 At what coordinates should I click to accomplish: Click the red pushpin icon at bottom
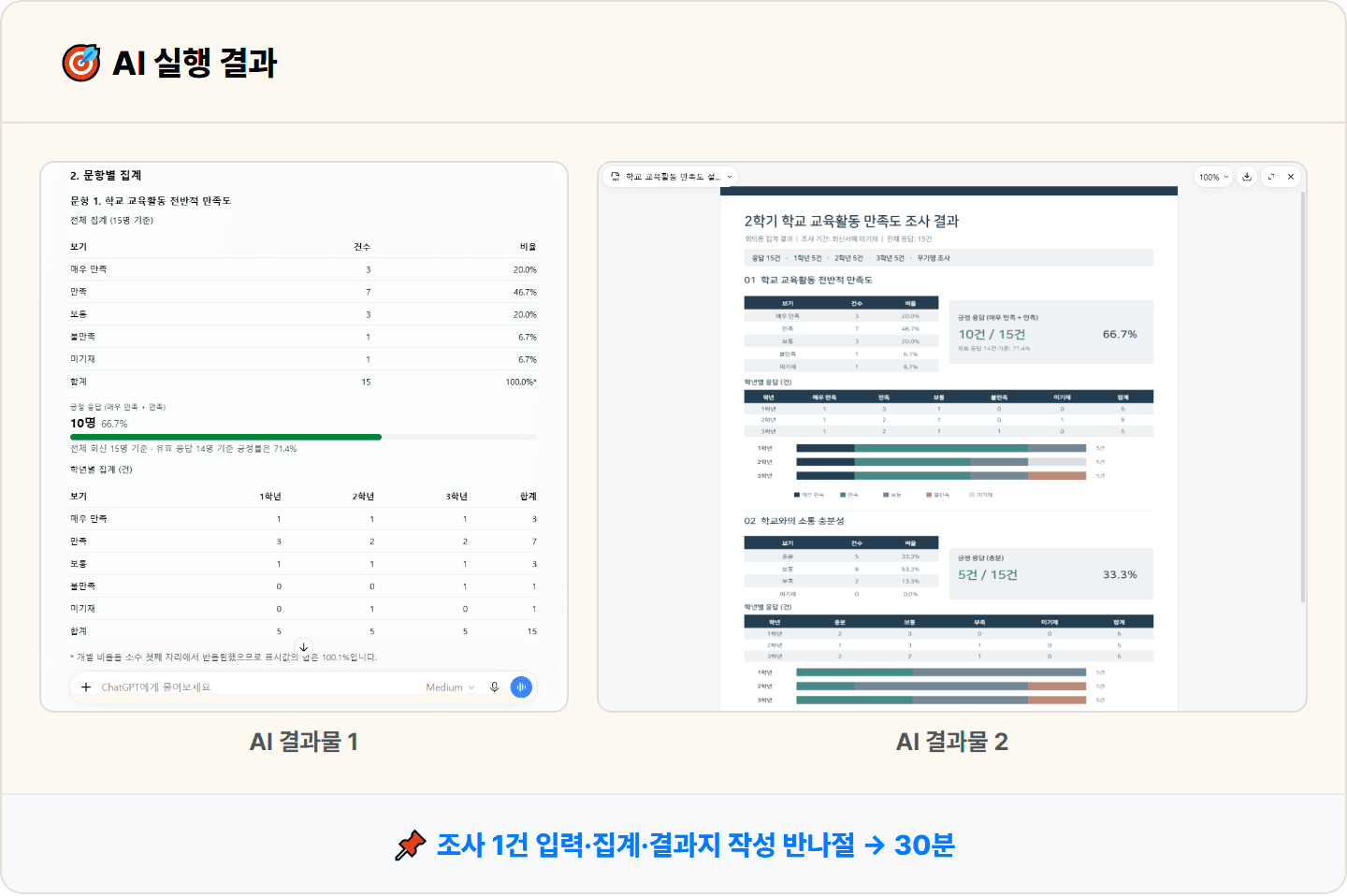[x=410, y=845]
